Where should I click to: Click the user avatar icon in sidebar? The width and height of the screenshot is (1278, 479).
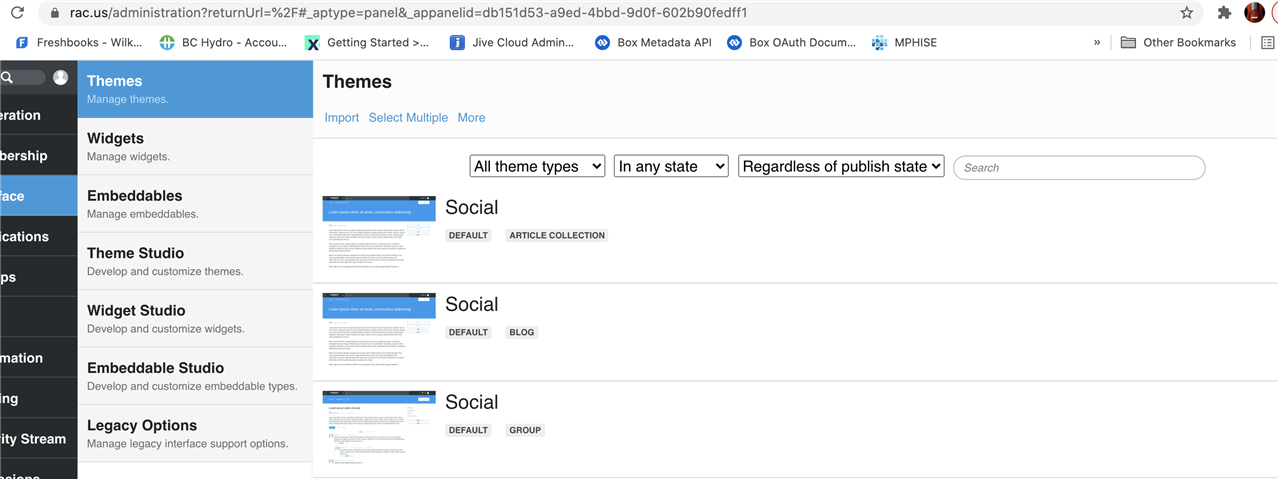pos(60,77)
